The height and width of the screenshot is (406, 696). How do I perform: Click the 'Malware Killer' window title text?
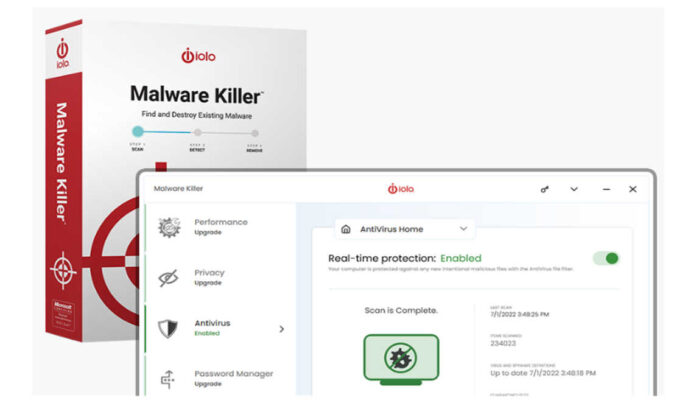coord(178,189)
